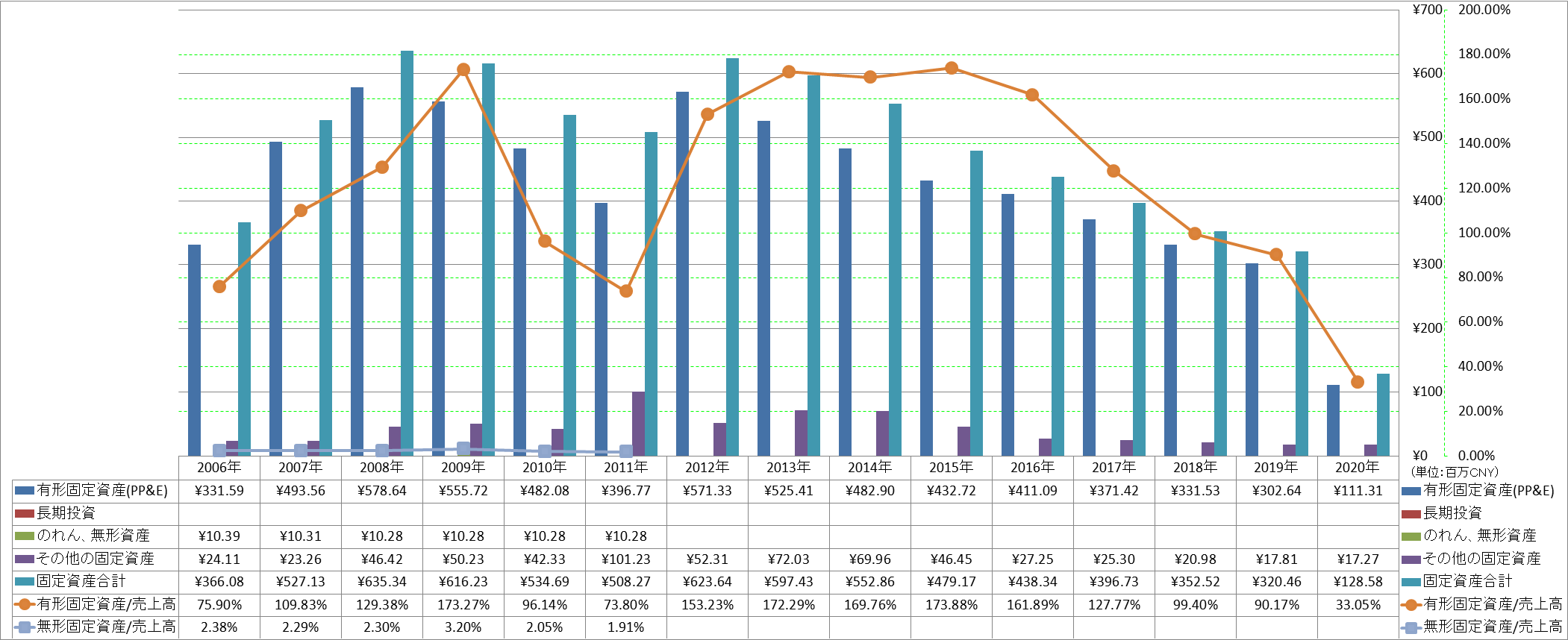Click data table row label 長期投資
This screenshot has height=640, width=1568.
pyautogui.click(x=66, y=514)
